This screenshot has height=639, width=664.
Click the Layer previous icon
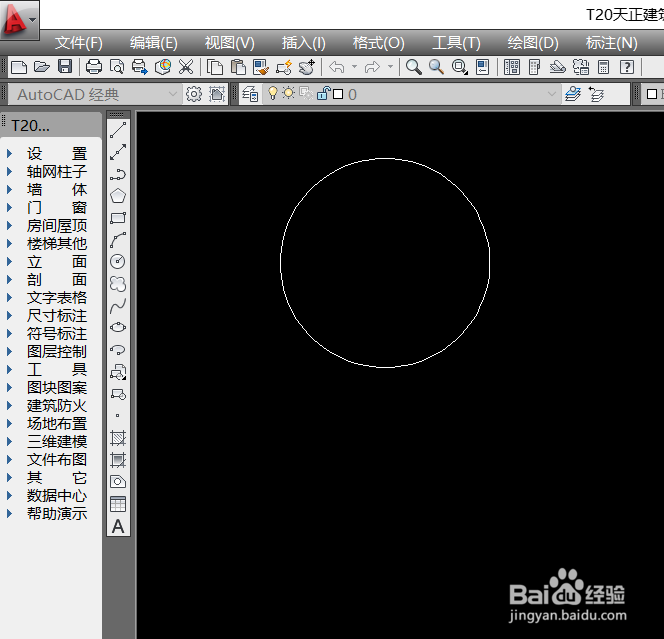pos(597,94)
